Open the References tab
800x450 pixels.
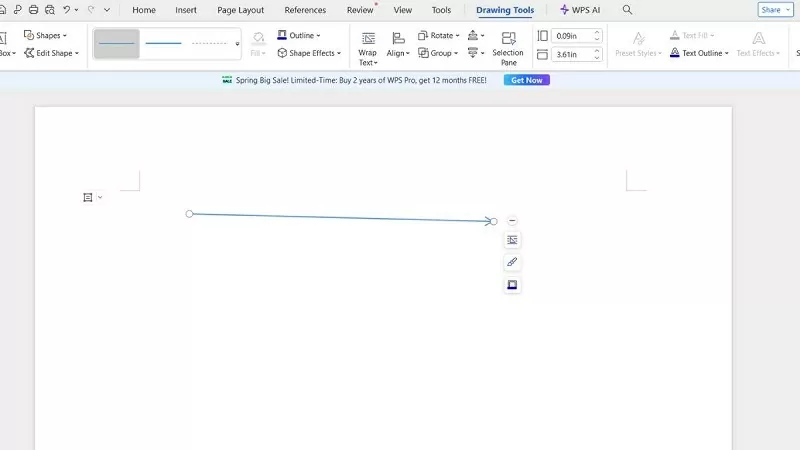305,10
